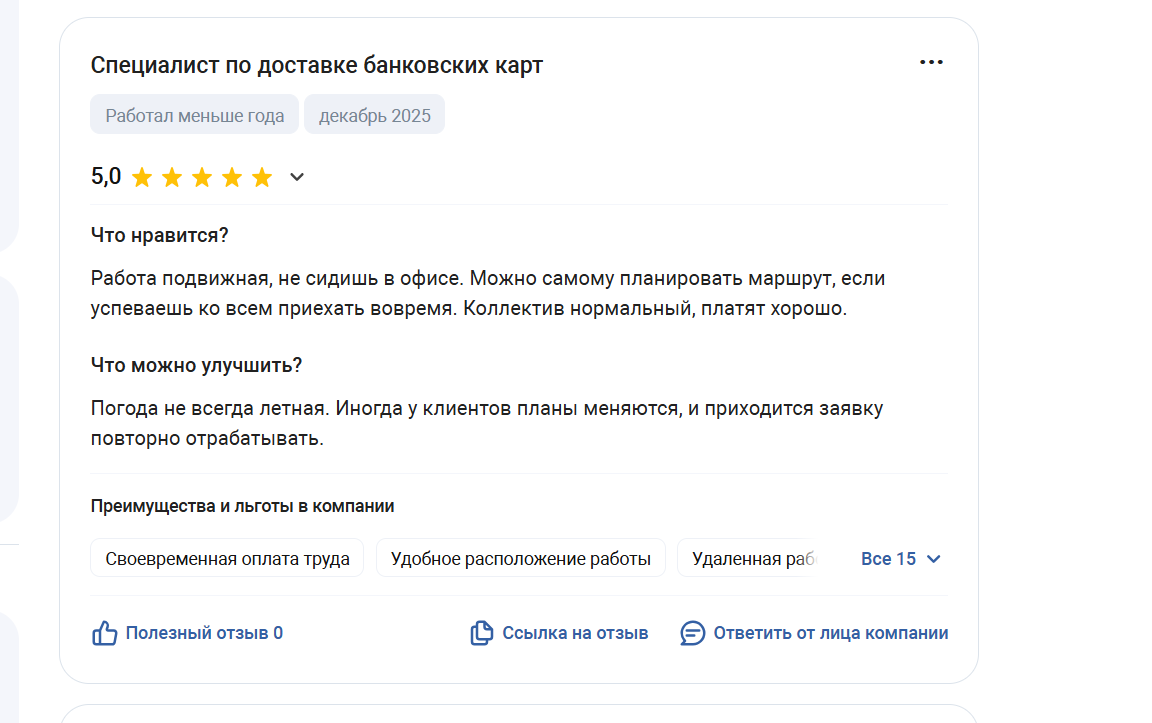This screenshot has width=1152, height=723.
Task: Click the copy icon beside Ссылка на отзыв
Action: coord(482,633)
